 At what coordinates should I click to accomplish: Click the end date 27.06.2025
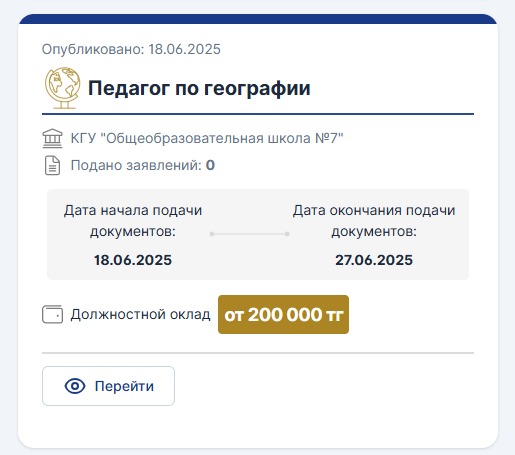(x=374, y=260)
